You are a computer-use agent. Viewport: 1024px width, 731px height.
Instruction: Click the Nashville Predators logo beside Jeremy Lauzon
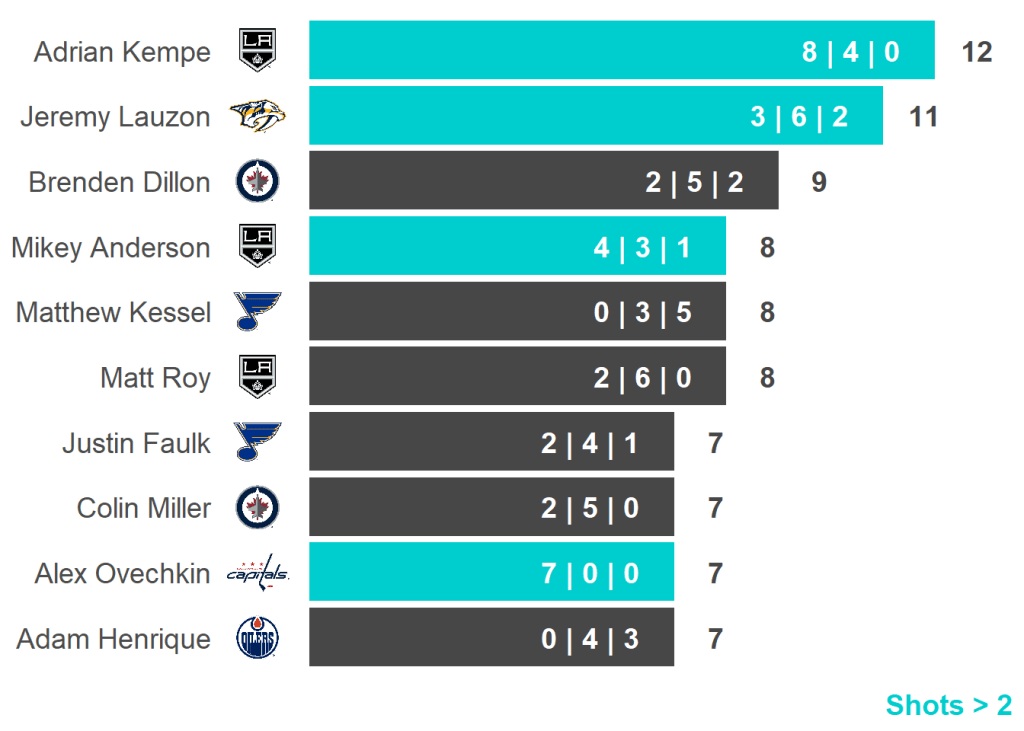pyautogui.click(x=257, y=116)
